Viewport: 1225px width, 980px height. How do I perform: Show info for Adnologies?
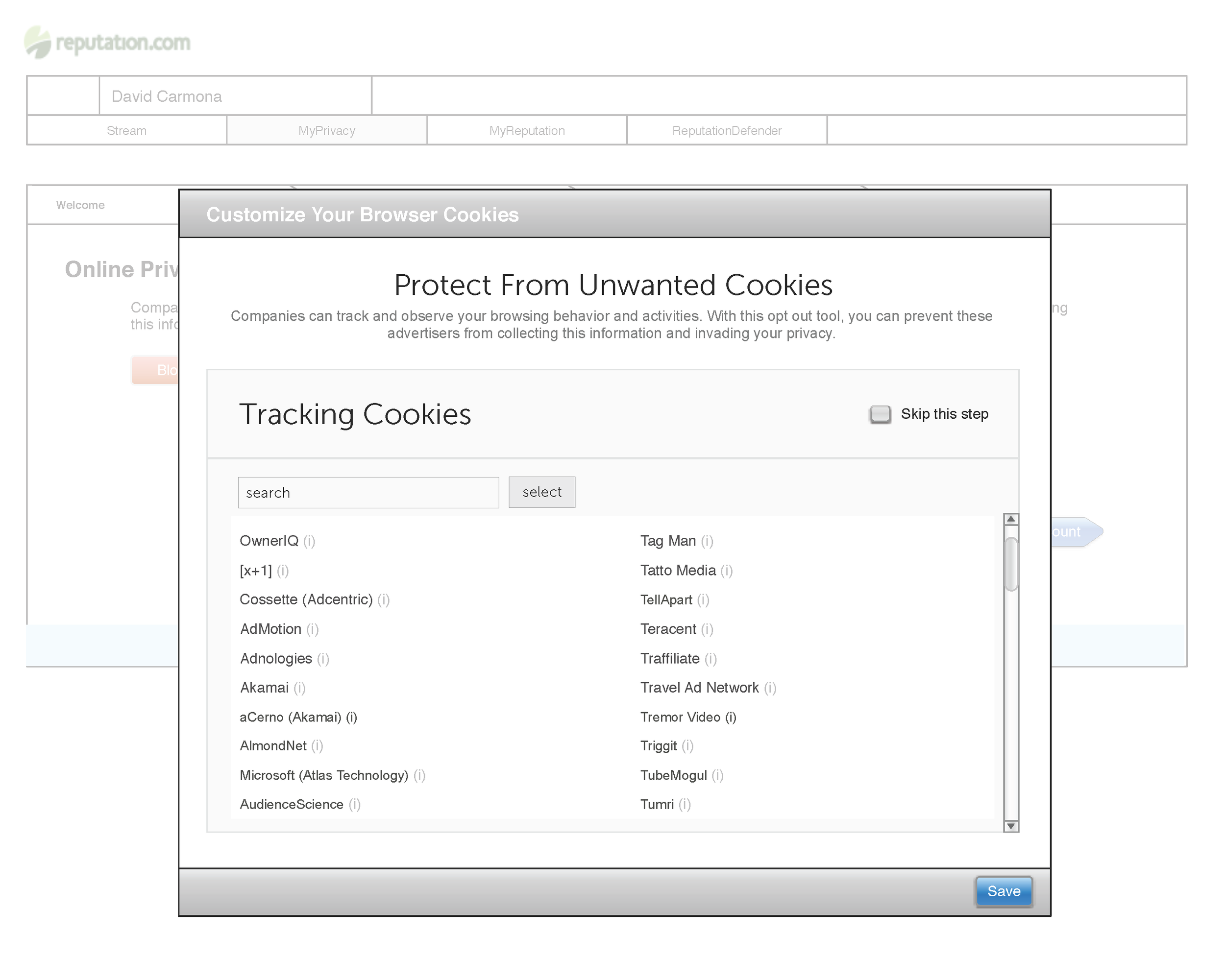323,659
